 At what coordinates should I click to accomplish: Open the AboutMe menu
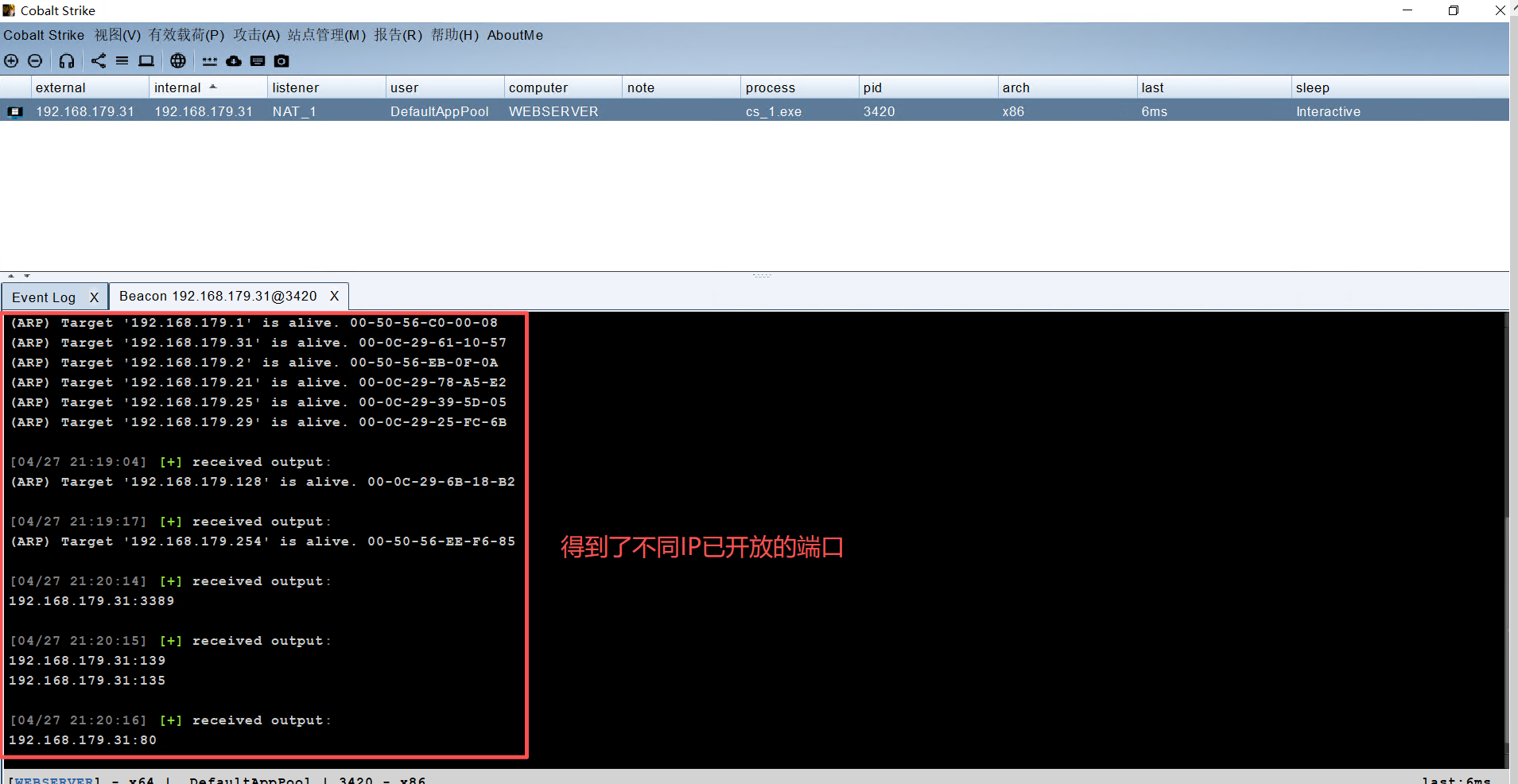pos(515,35)
